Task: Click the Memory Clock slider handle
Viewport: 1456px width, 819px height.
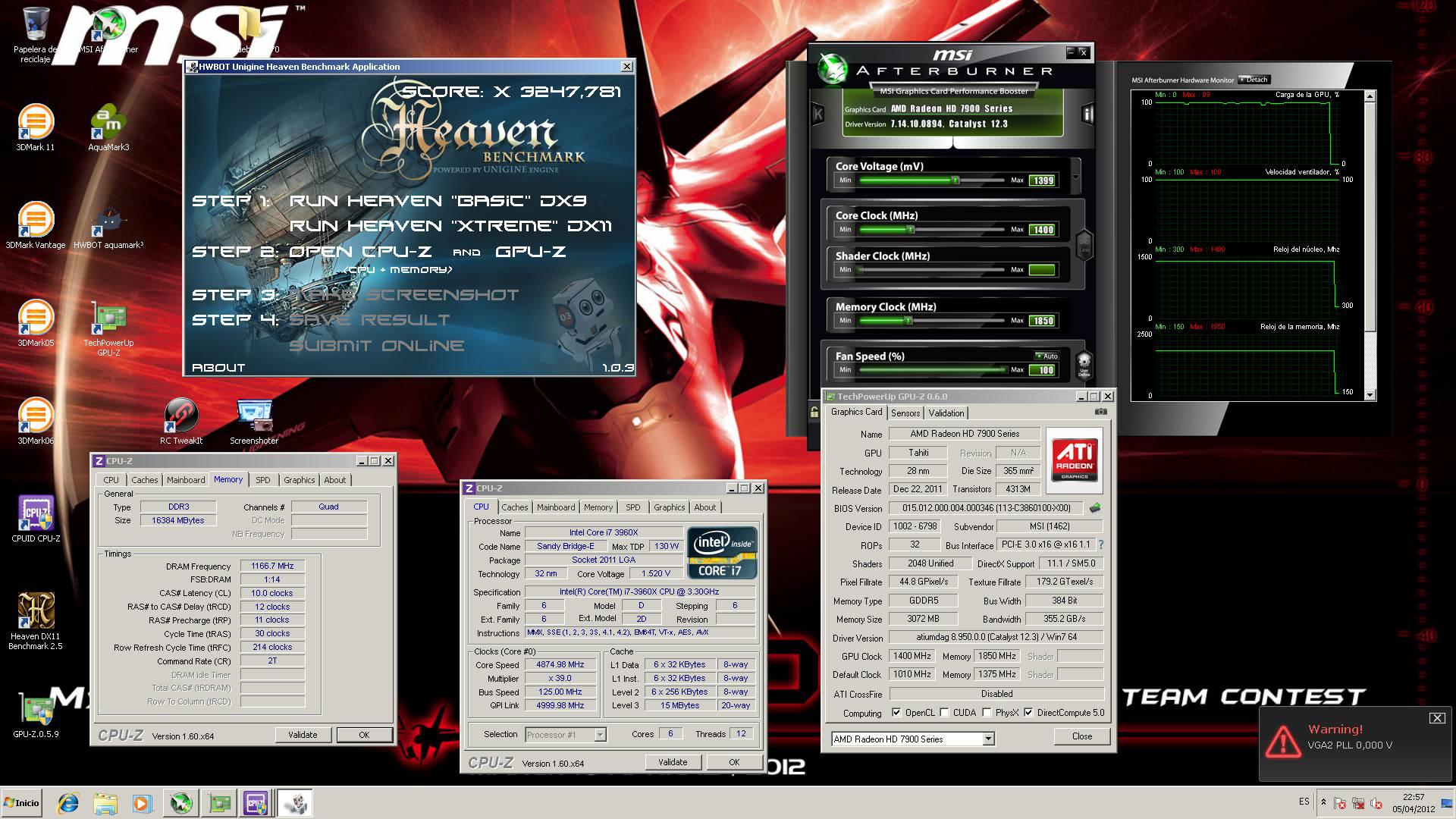Action: coord(908,320)
